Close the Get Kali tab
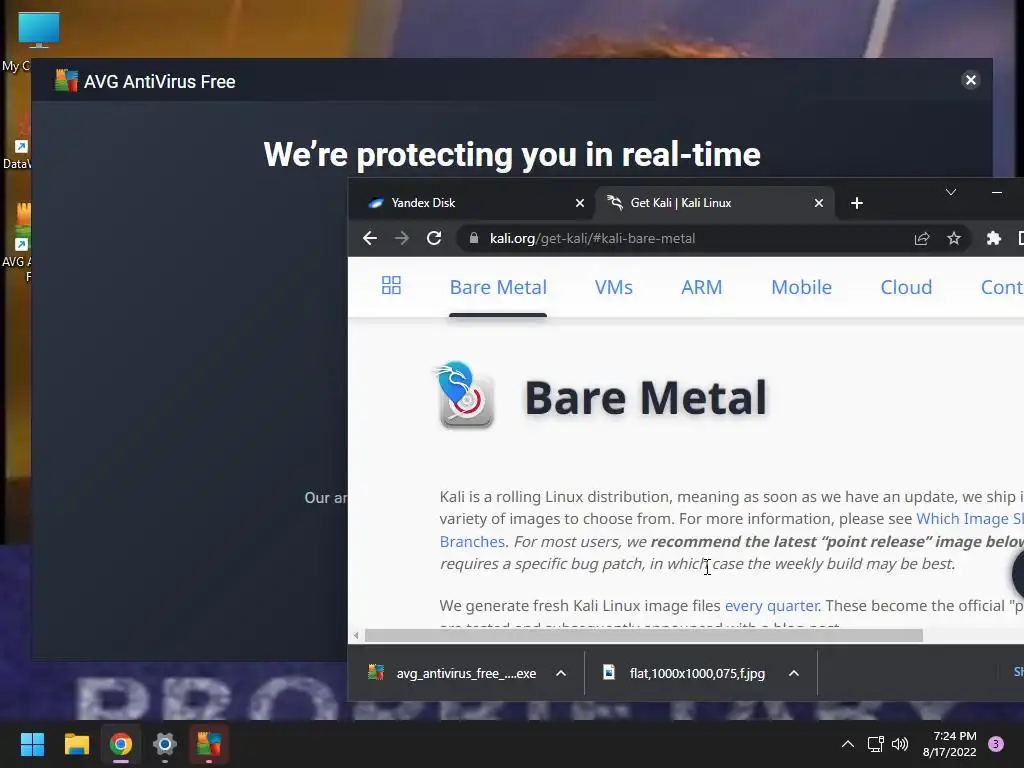Viewport: 1024px width, 768px height. (818, 203)
